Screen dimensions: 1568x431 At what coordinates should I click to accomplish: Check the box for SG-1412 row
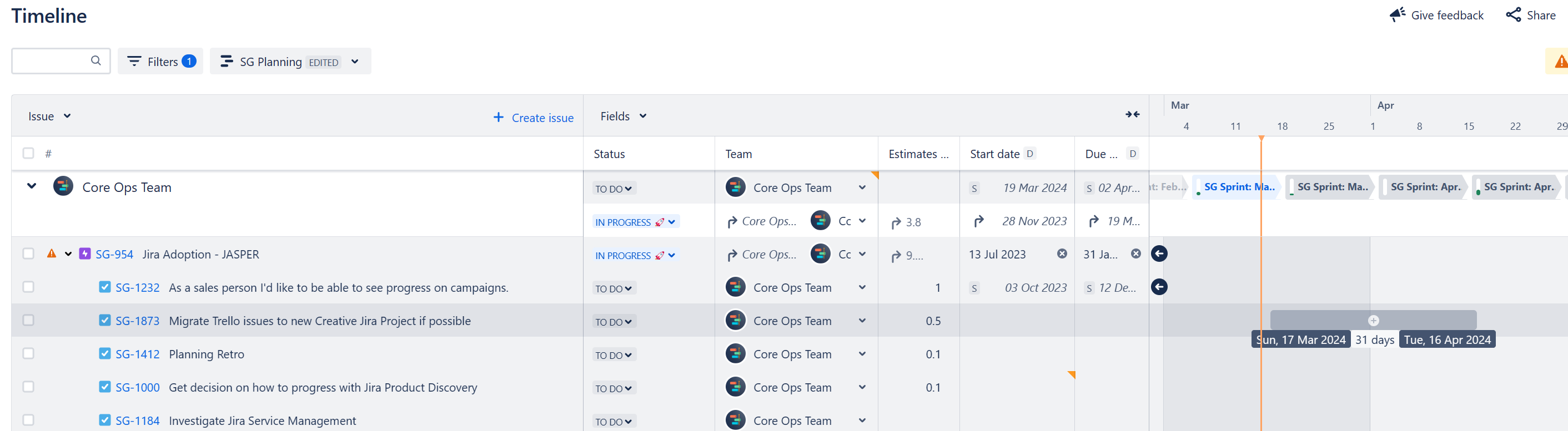click(28, 354)
